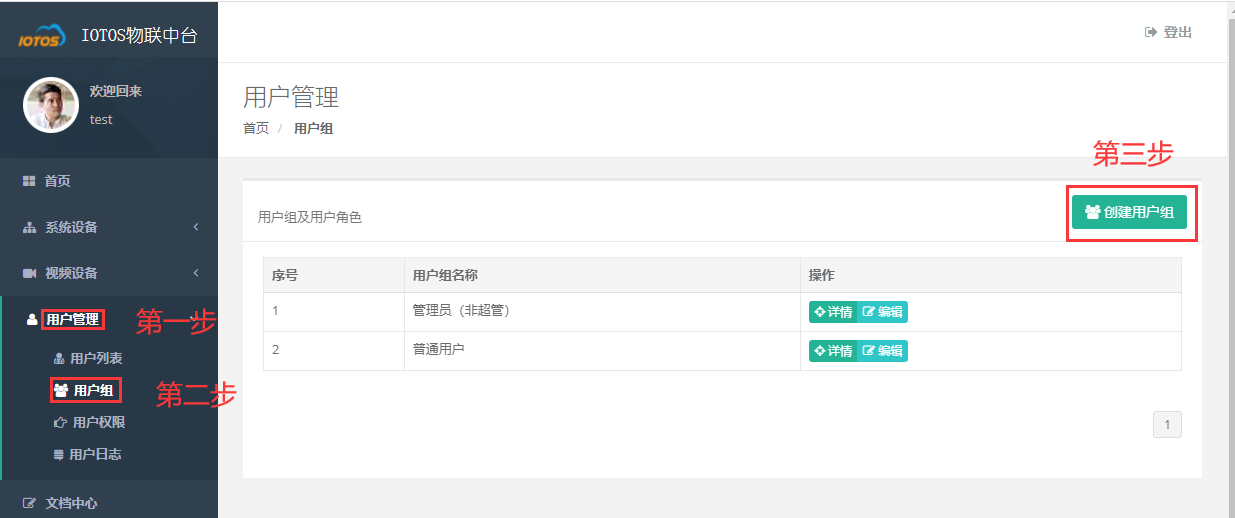Open the 用户日志 submenu item
Image resolution: width=1235 pixels, height=518 pixels.
(95, 454)
